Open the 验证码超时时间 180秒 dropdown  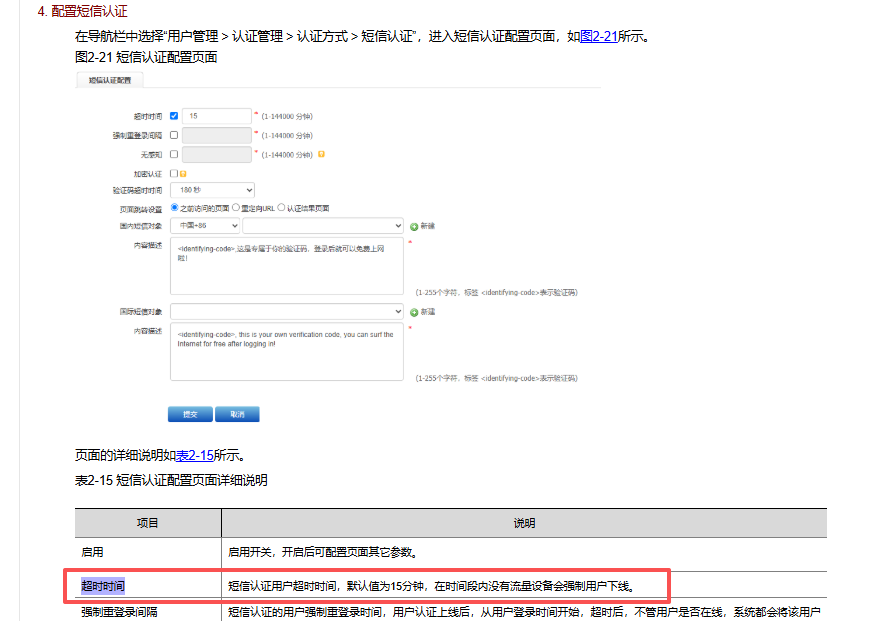(x=212, y=190)
